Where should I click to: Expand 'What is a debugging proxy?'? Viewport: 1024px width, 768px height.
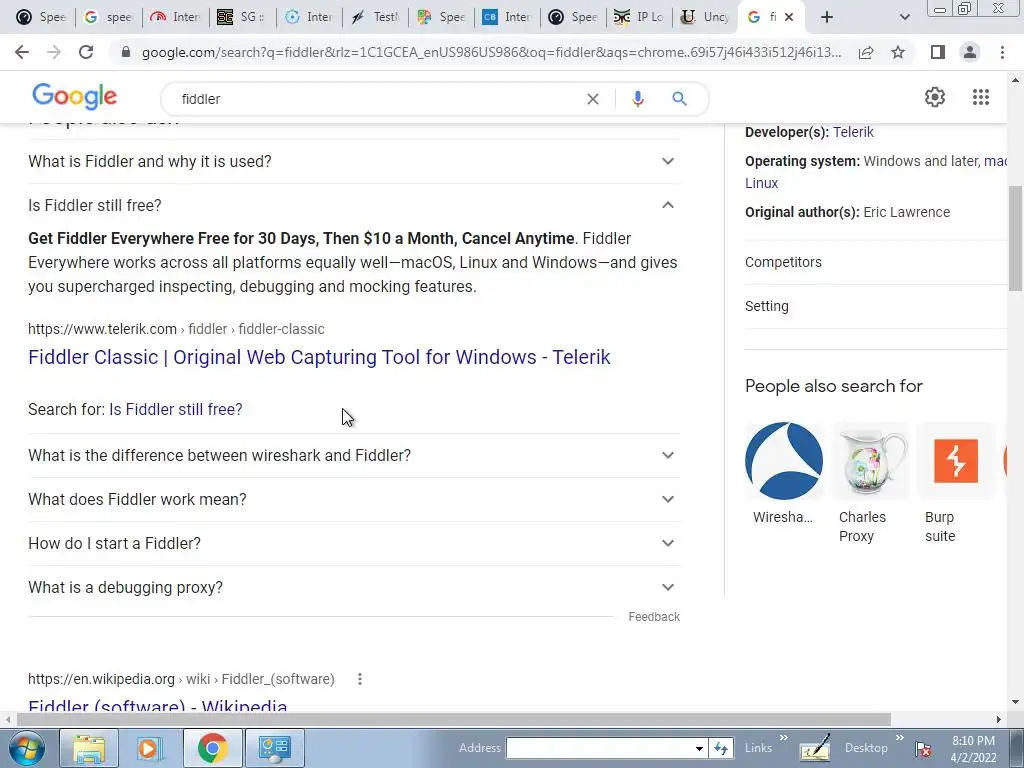click(x=354, y=588)
